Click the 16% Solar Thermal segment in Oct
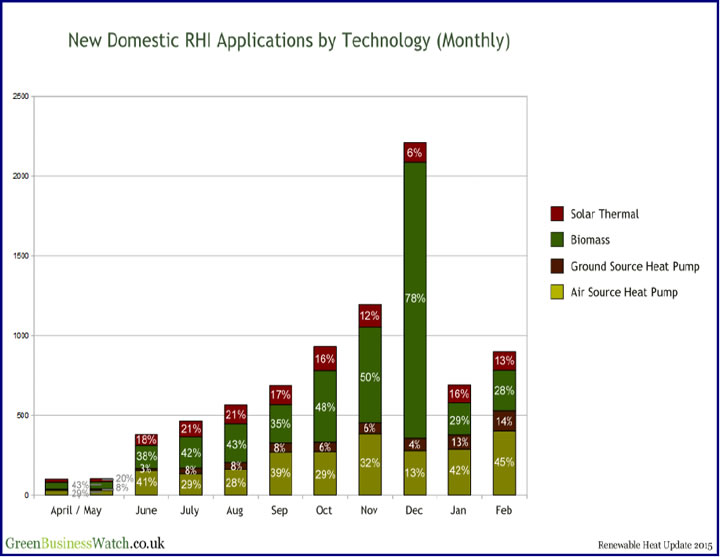 click(325, 358)
